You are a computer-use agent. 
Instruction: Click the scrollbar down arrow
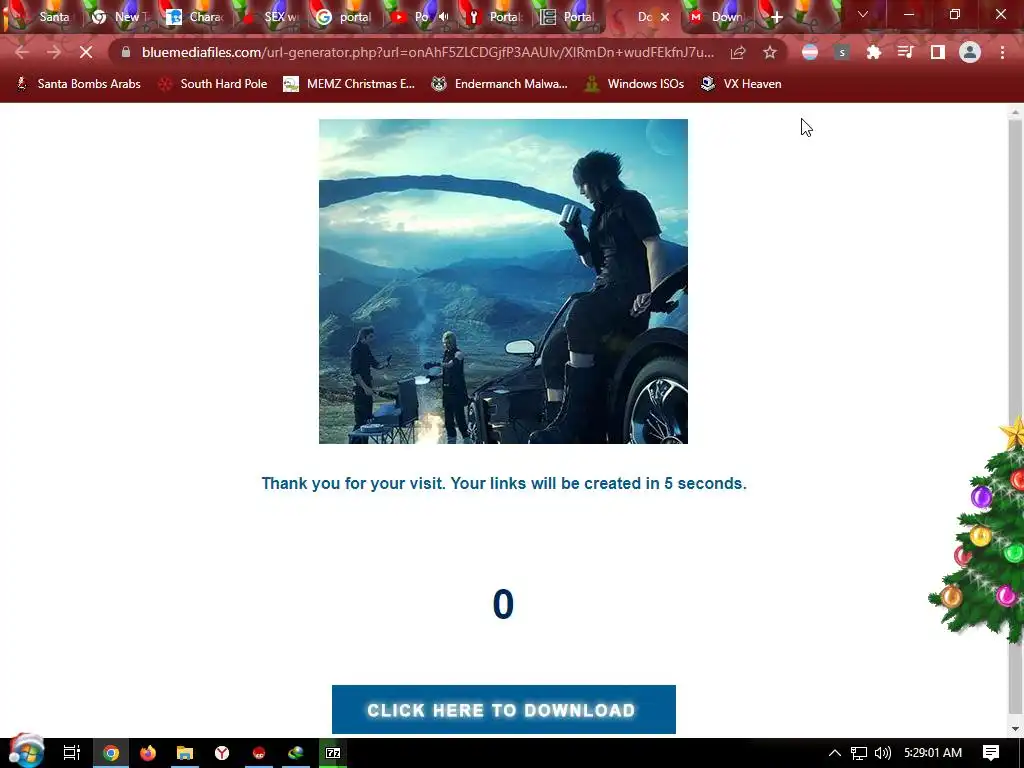click(x=1015, y=728)
